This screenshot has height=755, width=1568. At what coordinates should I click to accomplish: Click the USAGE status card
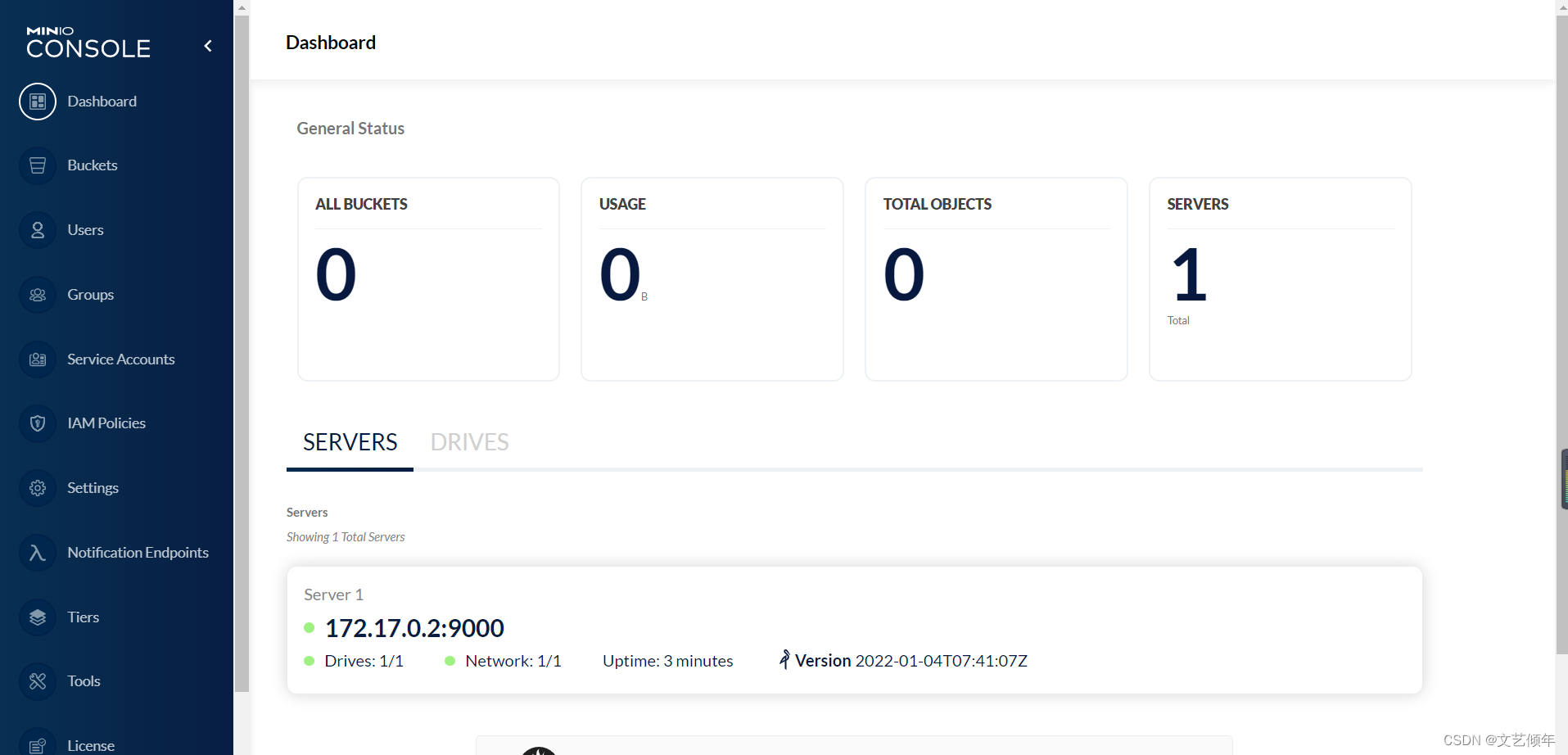click(x=712, y=279)
